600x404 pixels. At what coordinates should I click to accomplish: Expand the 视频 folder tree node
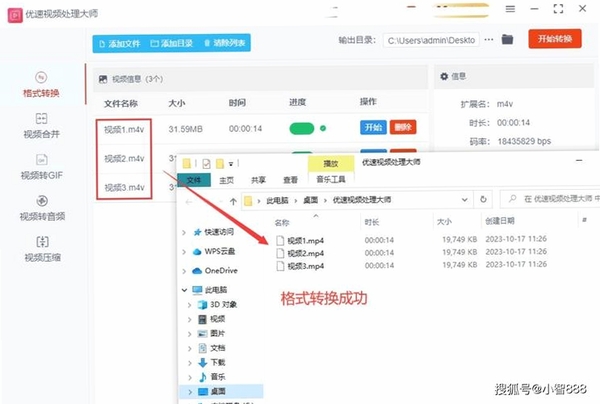pyautogui.click(x=190, y=319)
